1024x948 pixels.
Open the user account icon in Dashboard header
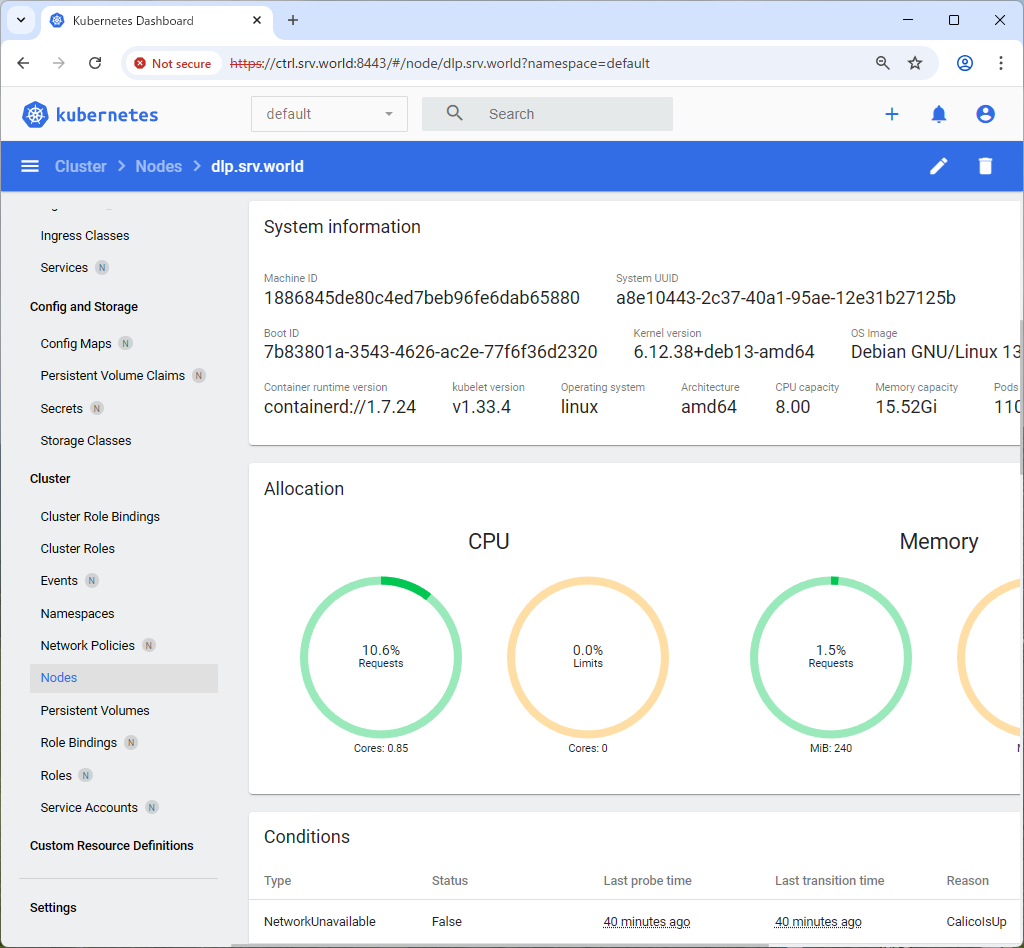point(985,114)
